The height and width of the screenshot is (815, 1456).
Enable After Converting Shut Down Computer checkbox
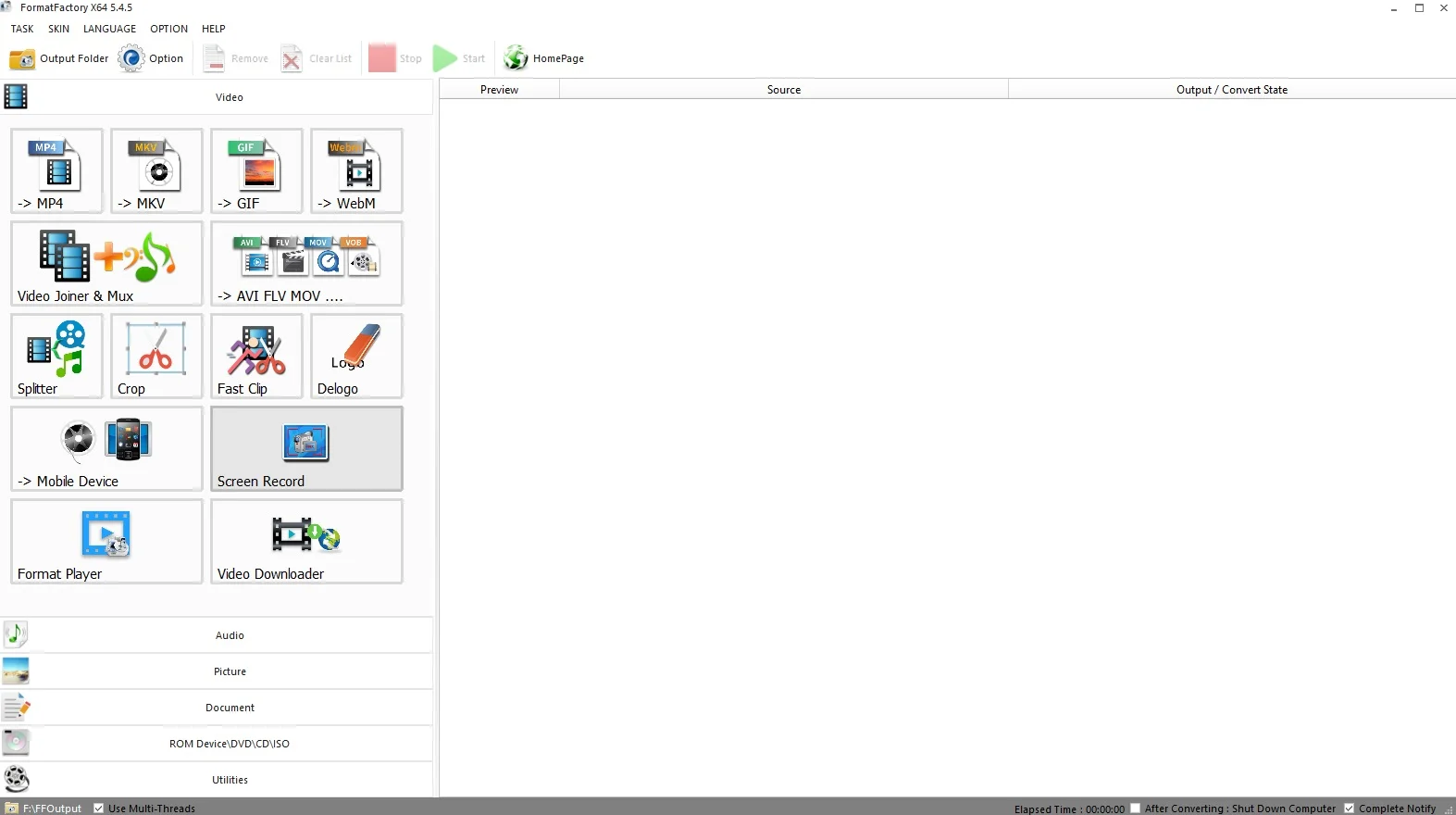[1136, 809]
